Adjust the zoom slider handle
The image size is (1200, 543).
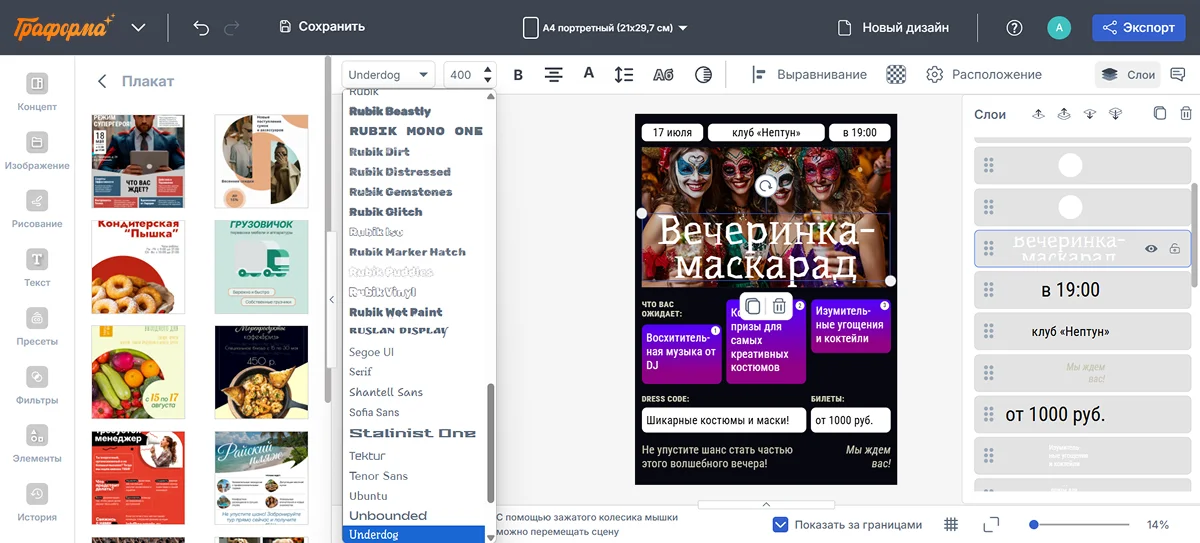tap(1034, 525)
